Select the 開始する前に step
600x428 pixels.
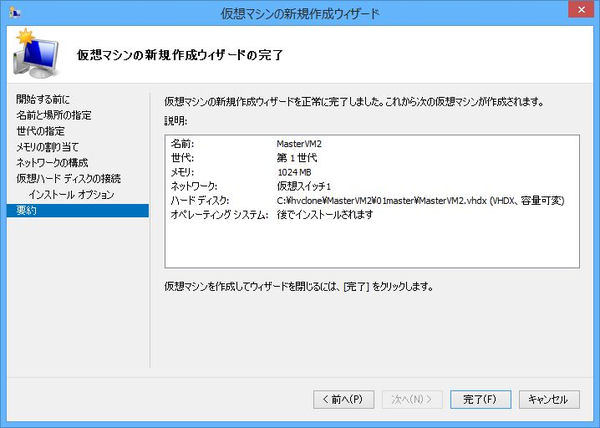coord(43,99)
